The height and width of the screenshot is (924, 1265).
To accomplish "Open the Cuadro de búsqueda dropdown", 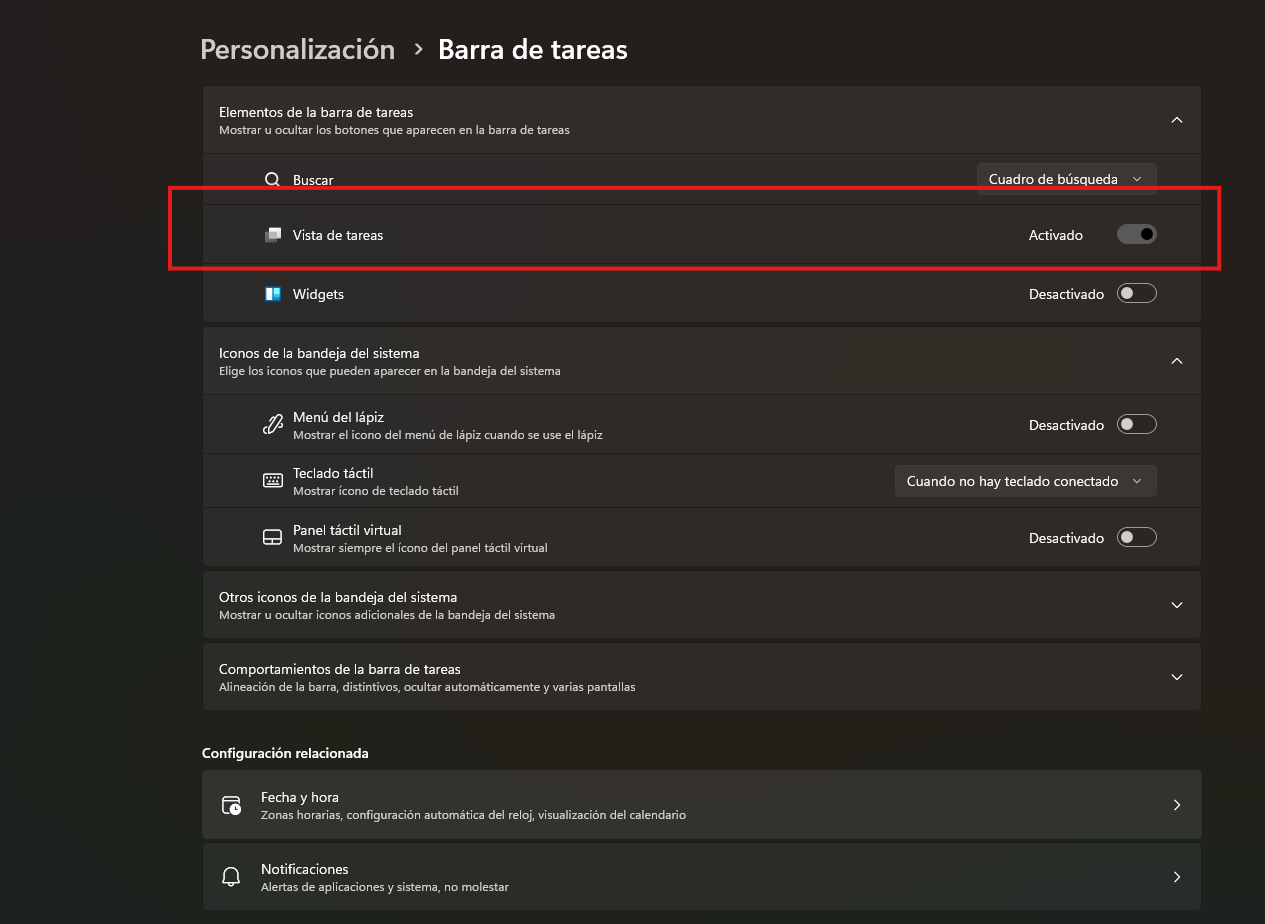I will click(1066, 180).
